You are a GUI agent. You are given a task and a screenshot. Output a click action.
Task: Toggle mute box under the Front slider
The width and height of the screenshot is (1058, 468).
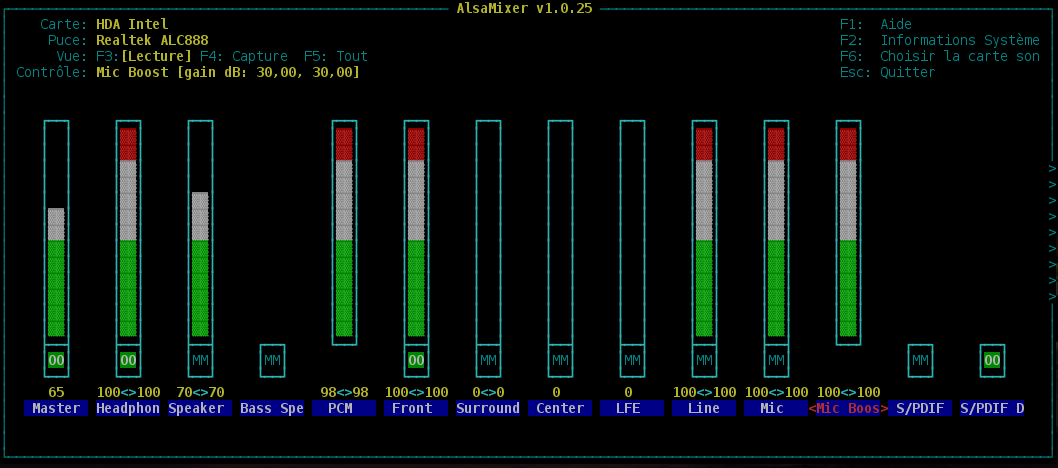click(416, 360)
